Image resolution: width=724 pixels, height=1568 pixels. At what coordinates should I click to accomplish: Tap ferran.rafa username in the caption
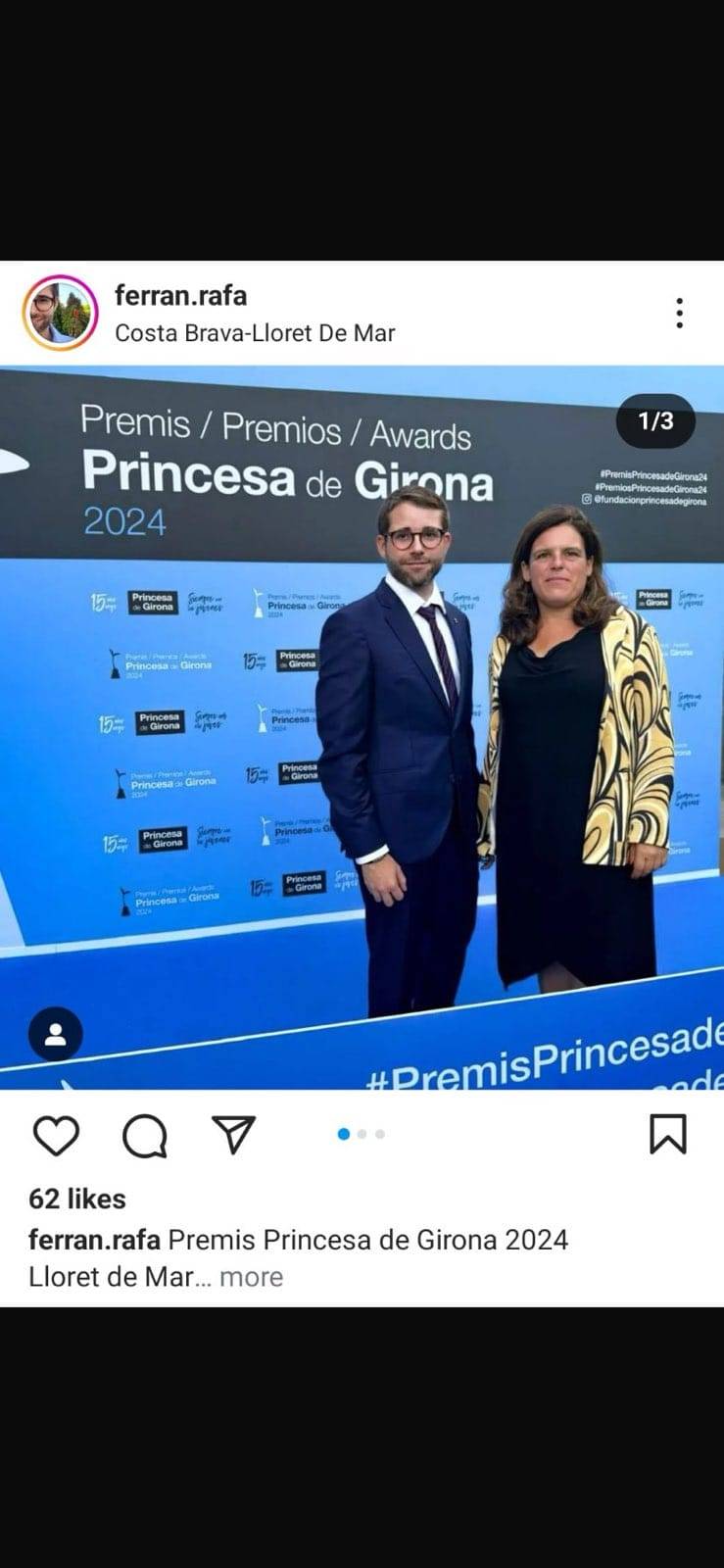94,1240
